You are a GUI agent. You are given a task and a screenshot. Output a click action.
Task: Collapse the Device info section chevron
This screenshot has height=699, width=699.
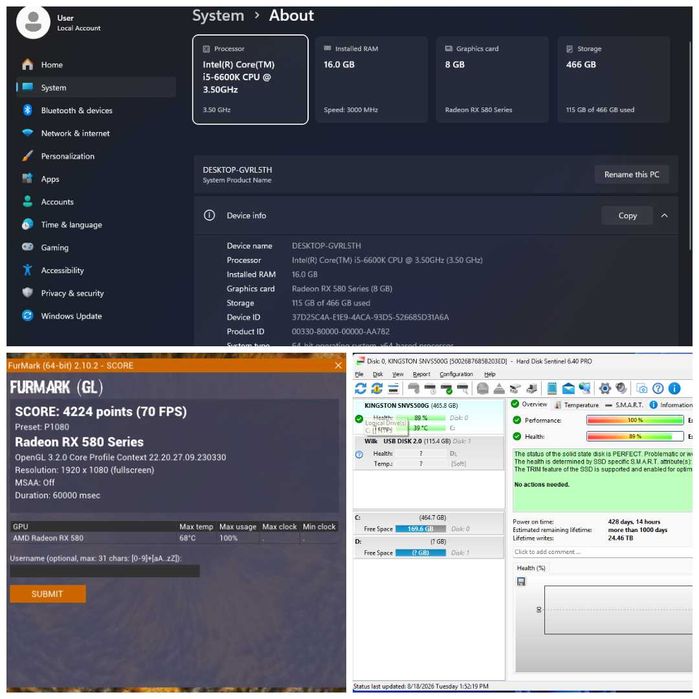664,216
